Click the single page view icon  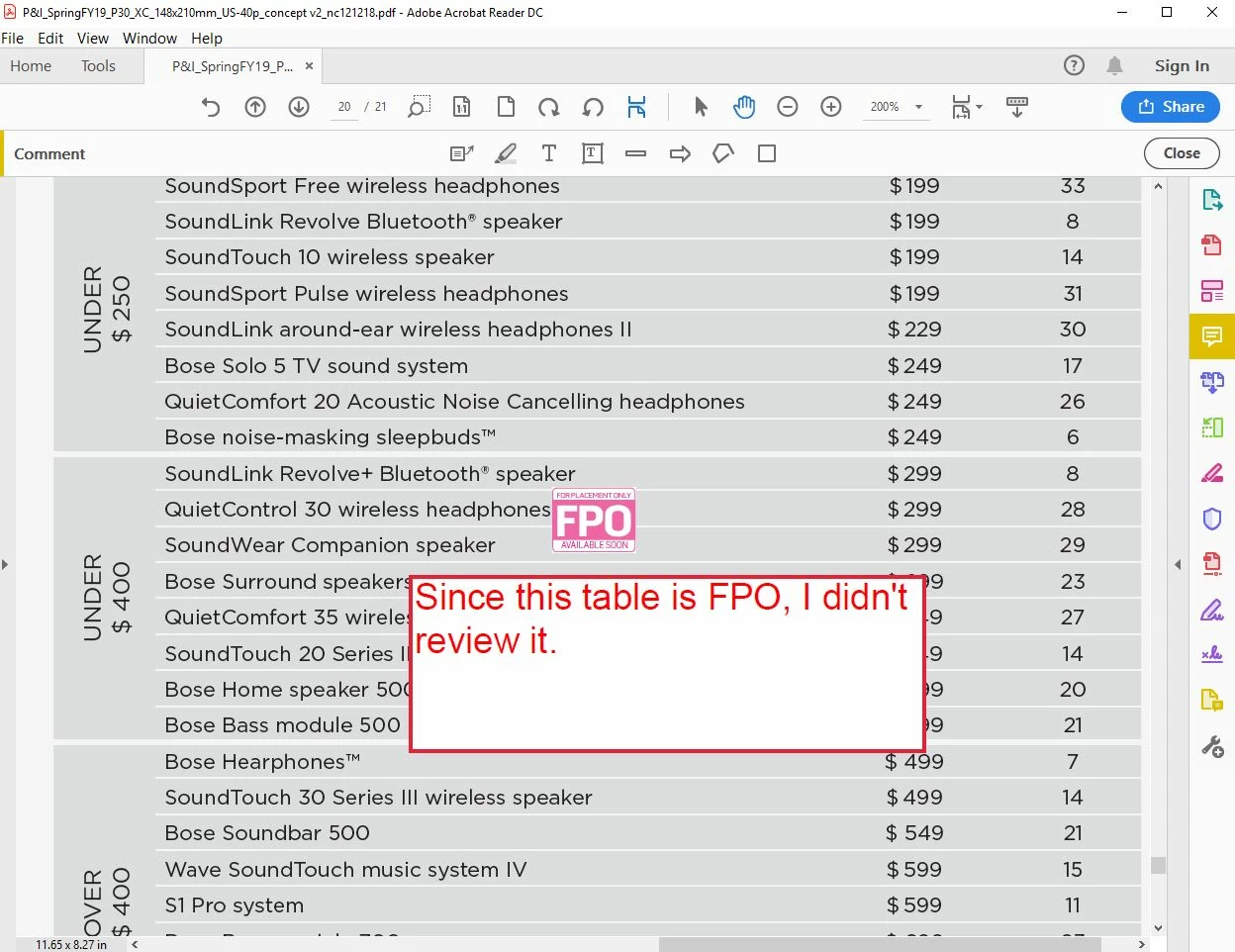pos(506,107)
